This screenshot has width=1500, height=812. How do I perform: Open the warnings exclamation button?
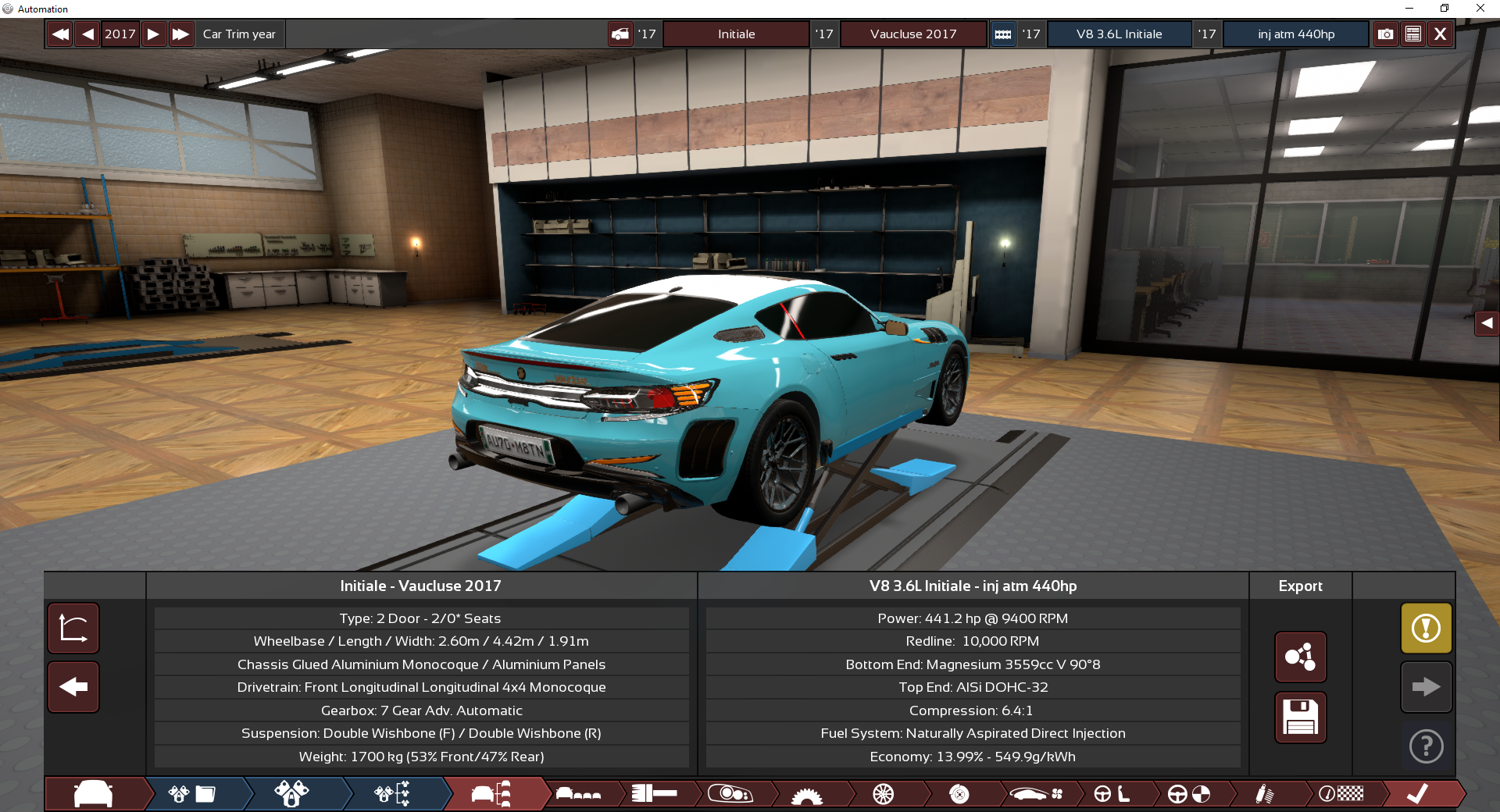coord(1426,628)
